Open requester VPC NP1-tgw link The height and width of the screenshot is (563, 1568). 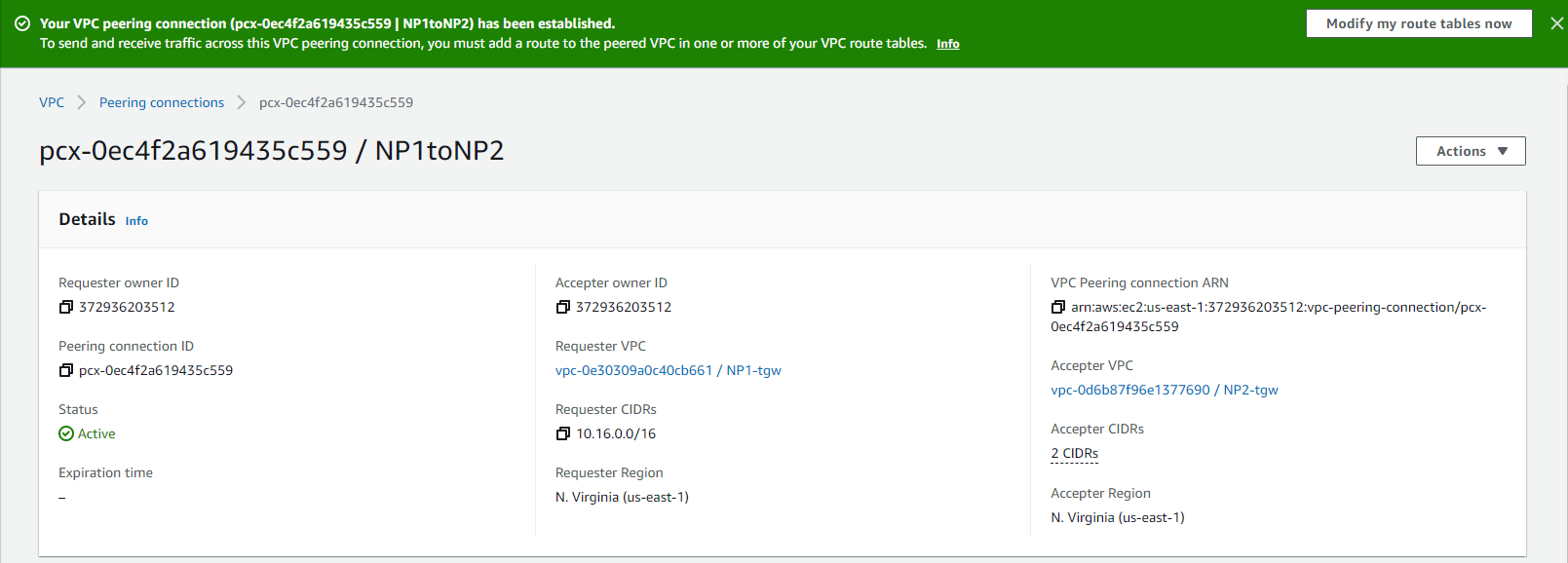[x=669, y=370]
